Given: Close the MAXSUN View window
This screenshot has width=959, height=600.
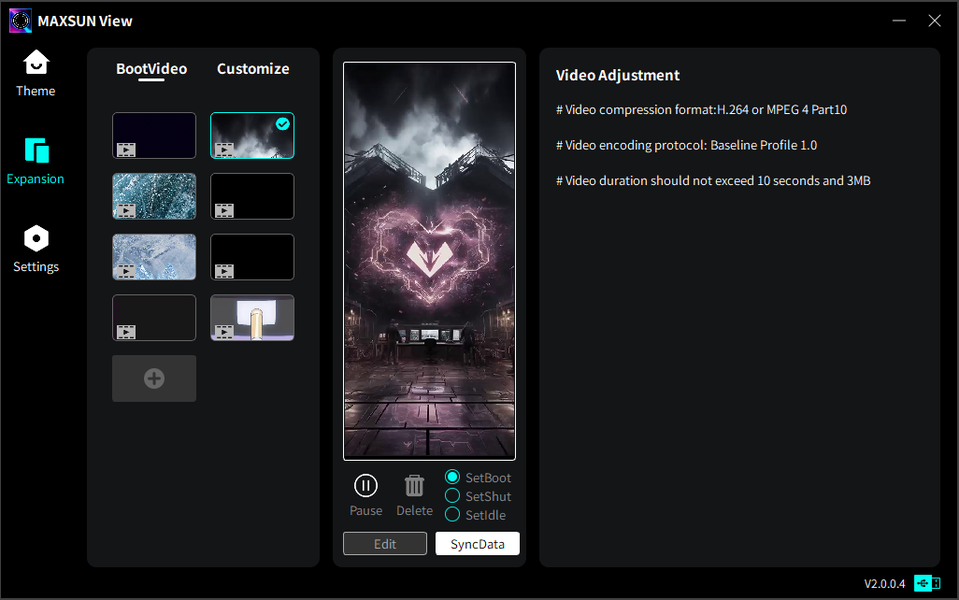Looking at the screenshot, I should pyautogui.click(x=935, y=21).
